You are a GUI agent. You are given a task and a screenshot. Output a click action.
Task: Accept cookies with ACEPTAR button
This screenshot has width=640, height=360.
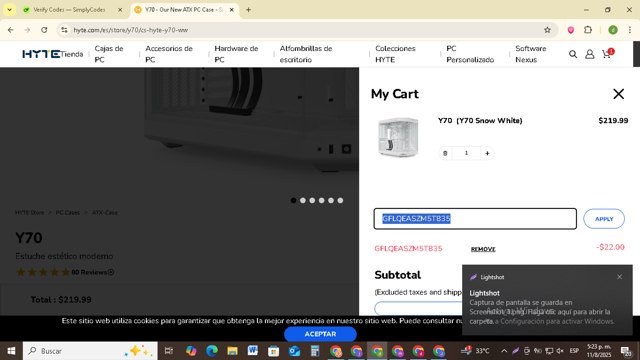pyautogui.click(x=320, y=334)
